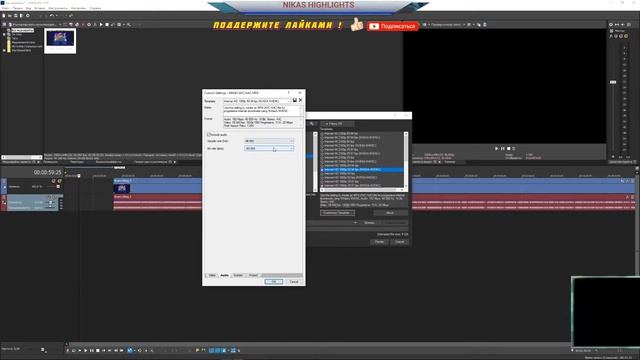The image size is (640, 360).
Task: Toggle solo on the video track header
Action: pyautogui.click(x=60, y=181)
